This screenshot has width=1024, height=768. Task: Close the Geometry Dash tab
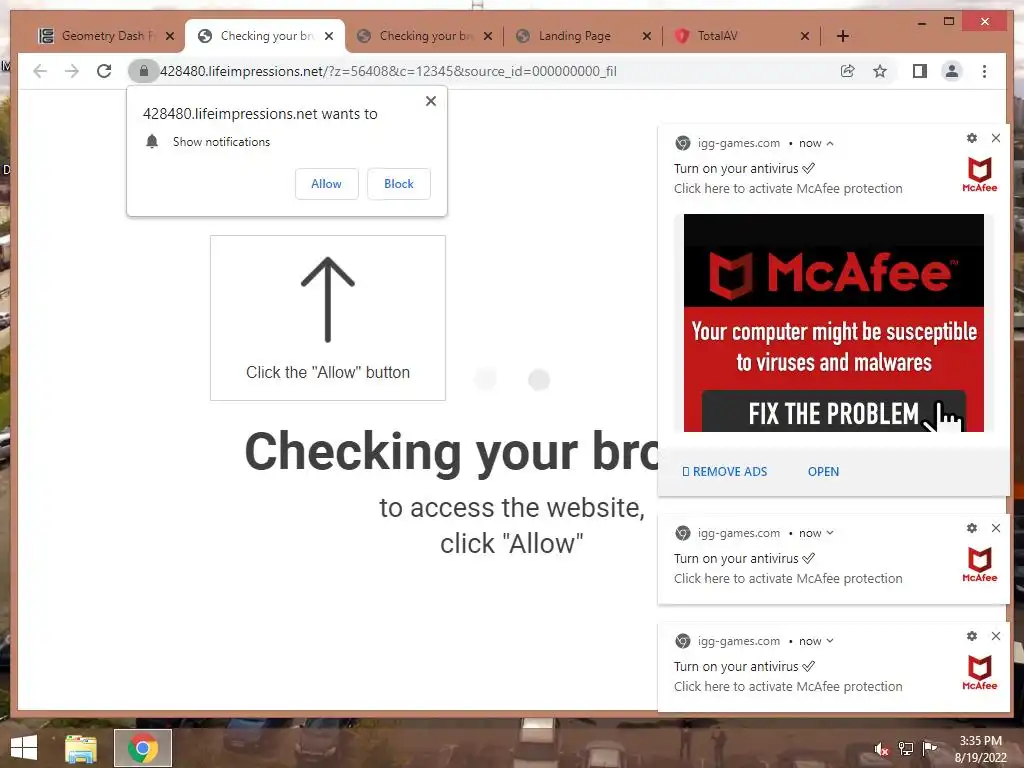170,36
